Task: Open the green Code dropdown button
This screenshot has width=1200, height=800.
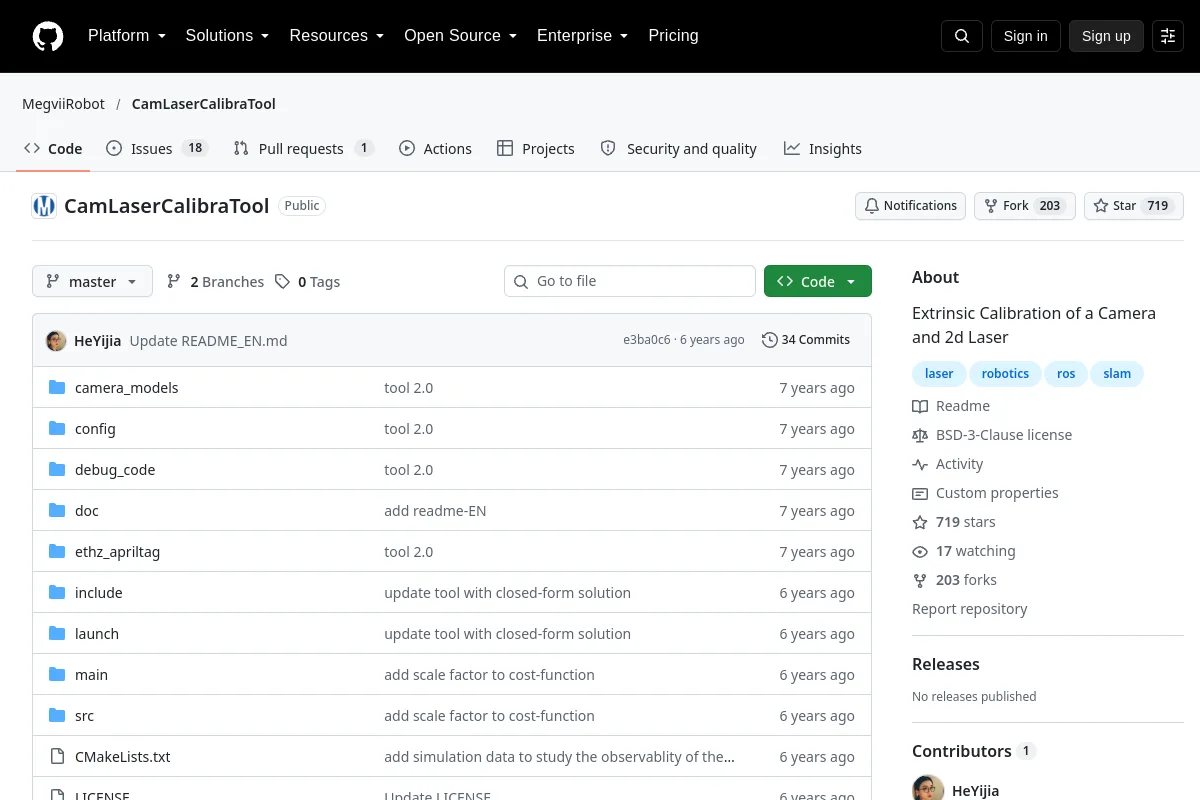Action: 818,281
